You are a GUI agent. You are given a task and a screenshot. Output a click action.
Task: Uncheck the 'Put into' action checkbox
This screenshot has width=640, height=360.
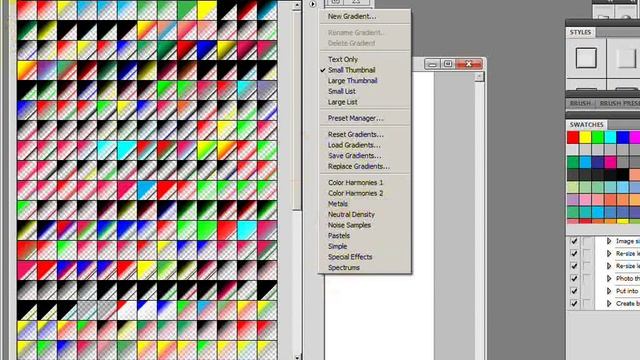pyautogui.click(x=574, y=291)
